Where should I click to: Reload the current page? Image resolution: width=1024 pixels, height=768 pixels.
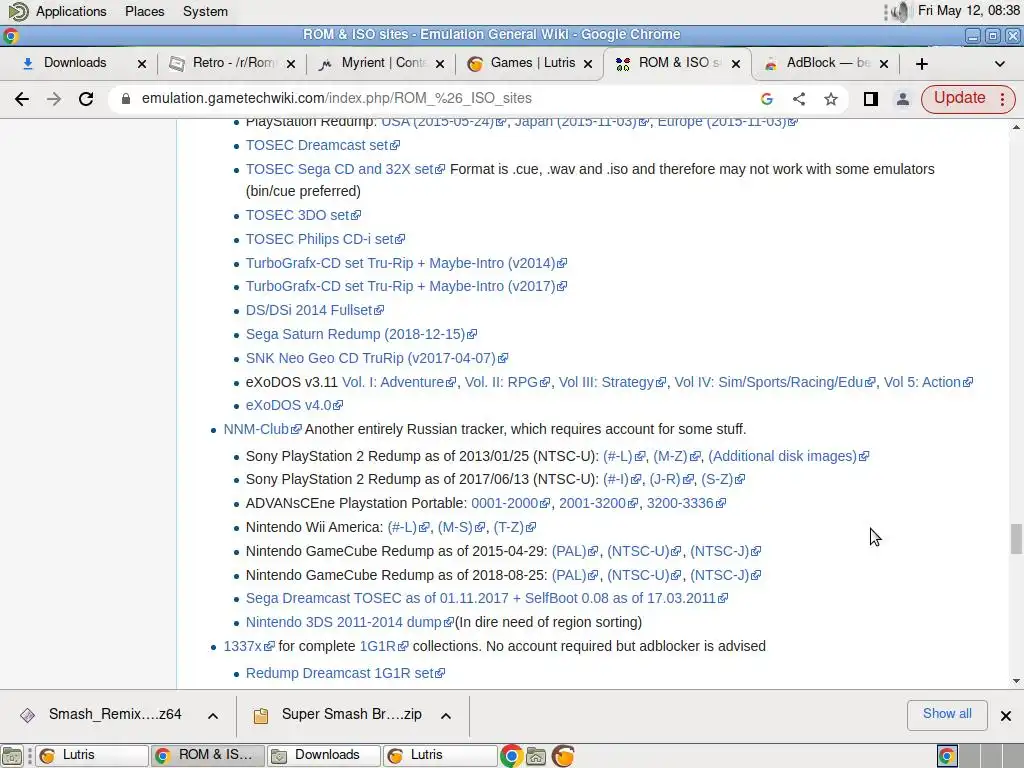coord(86,99)
